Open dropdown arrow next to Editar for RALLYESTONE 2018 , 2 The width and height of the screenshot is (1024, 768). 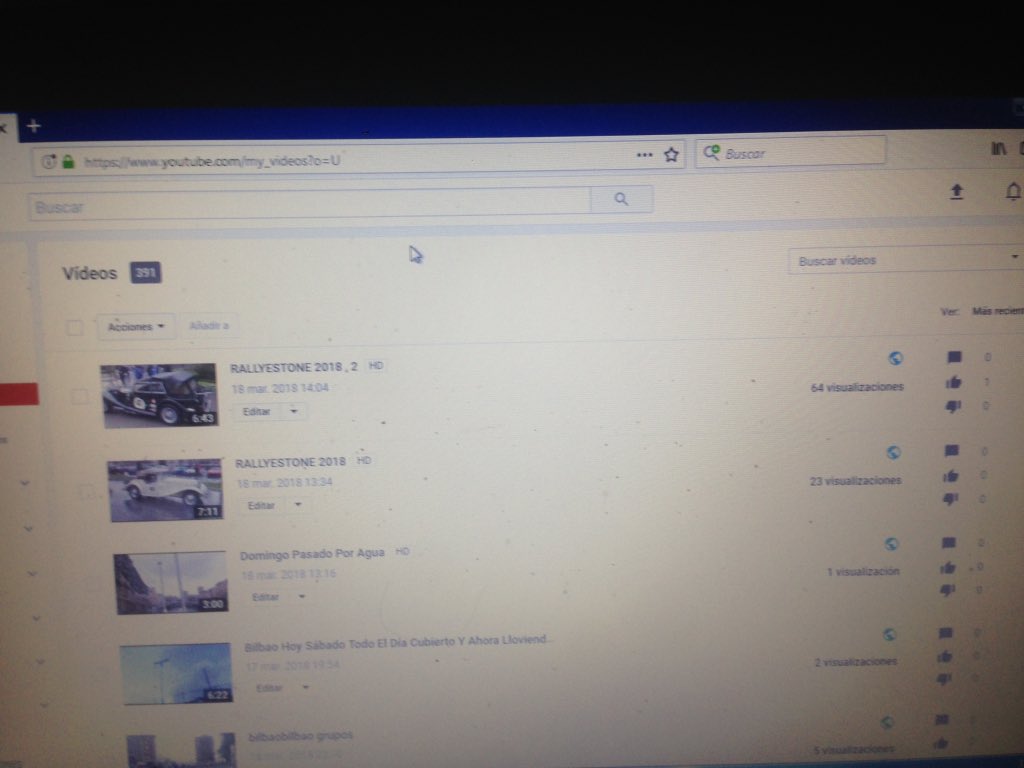tap(294, 411)
